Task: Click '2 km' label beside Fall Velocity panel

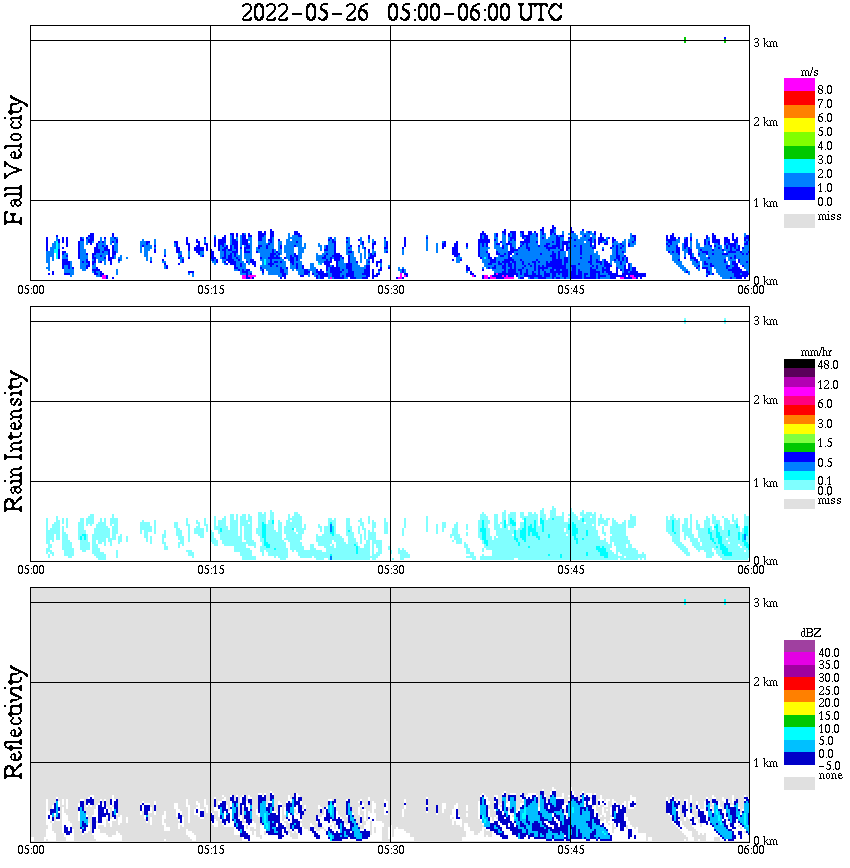Action: pyautogui.click(x=765, y=122)
